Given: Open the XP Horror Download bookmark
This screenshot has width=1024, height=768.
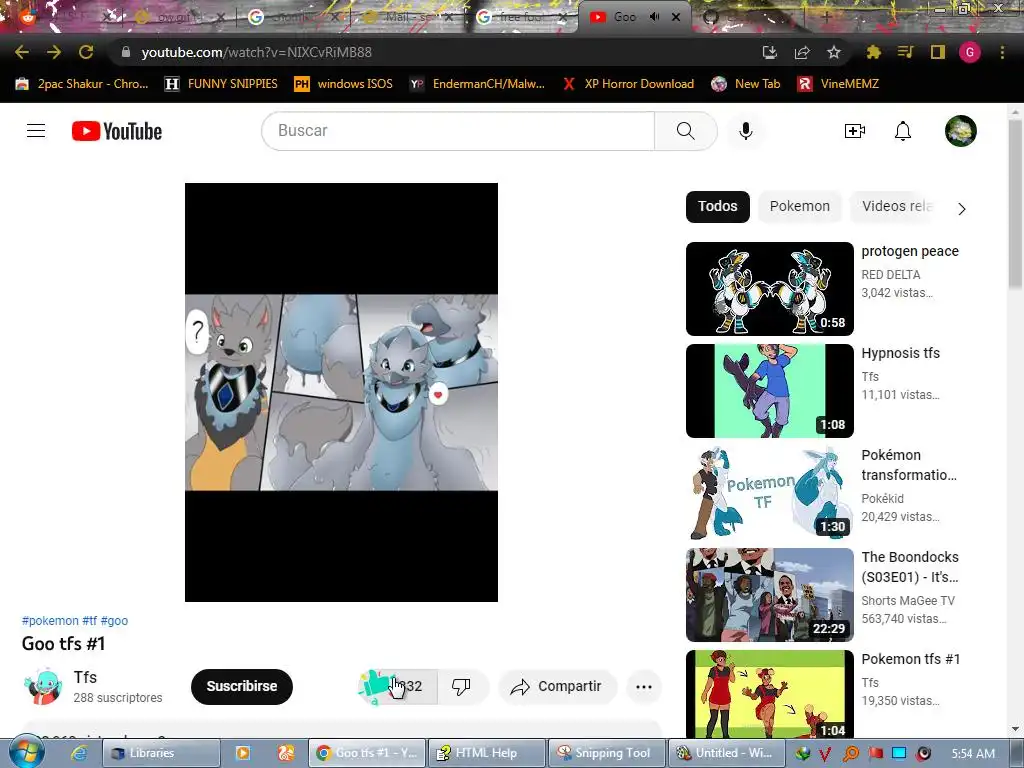Looking at the screenshot, I should pyautogui.click(x=628, y=84).
